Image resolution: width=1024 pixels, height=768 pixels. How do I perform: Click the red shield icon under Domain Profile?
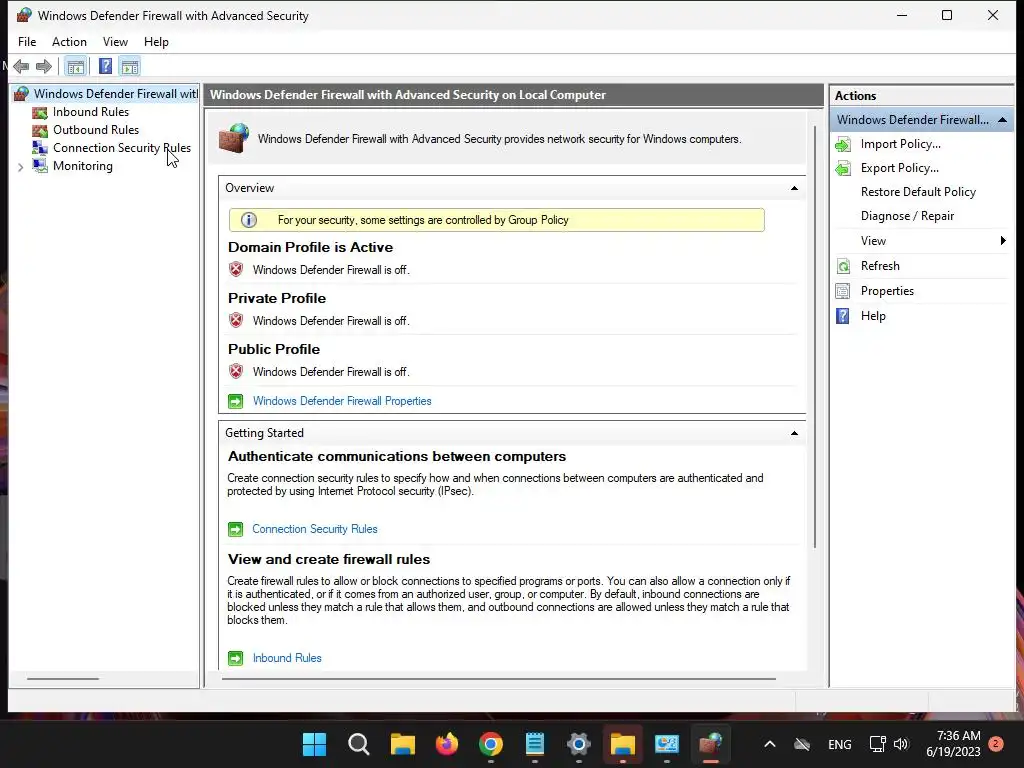[236, 269]
